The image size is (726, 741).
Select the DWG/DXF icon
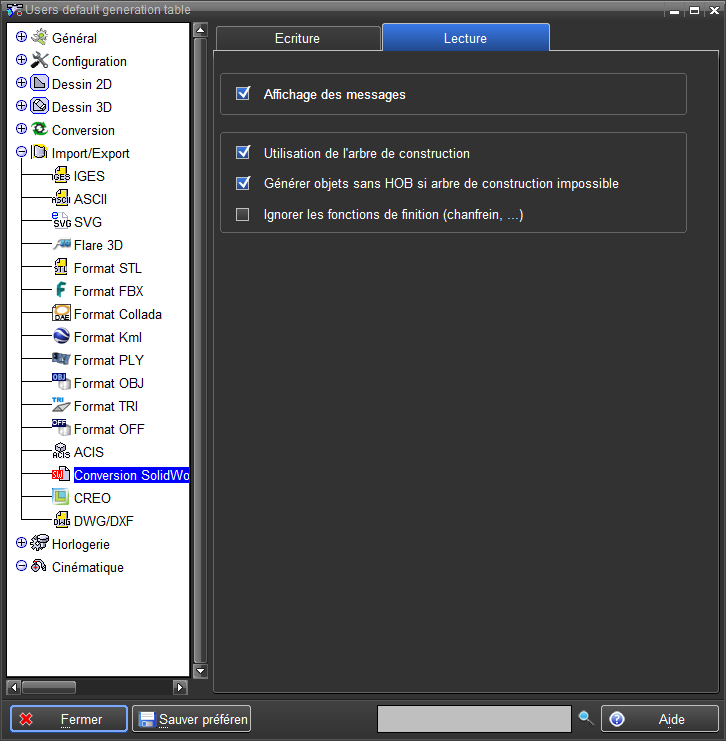tap(61, 521)
